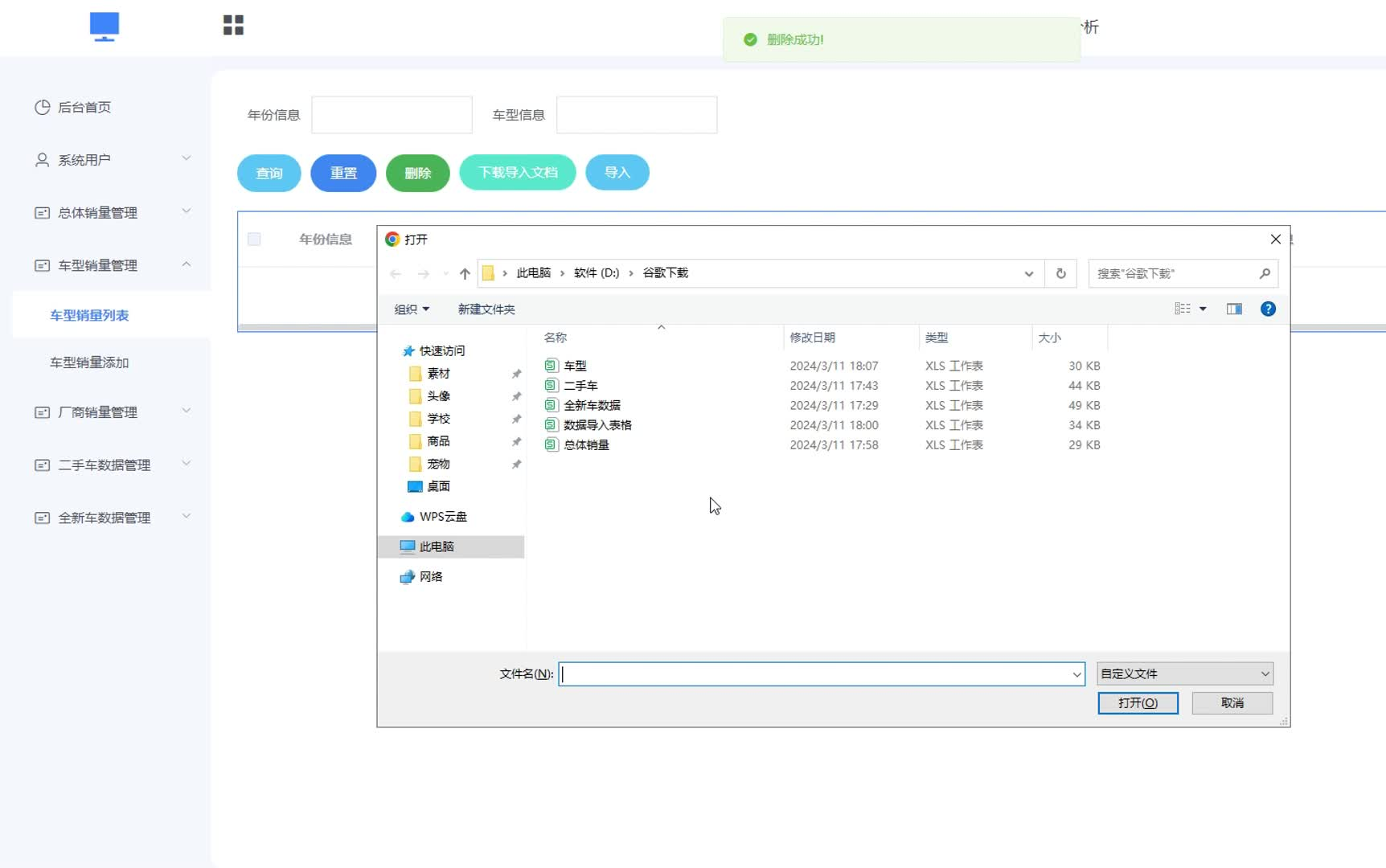Go to 后台首页 in the sidebar
The width and height of the screenshot is (1386, 868).
tap(84, 107)
